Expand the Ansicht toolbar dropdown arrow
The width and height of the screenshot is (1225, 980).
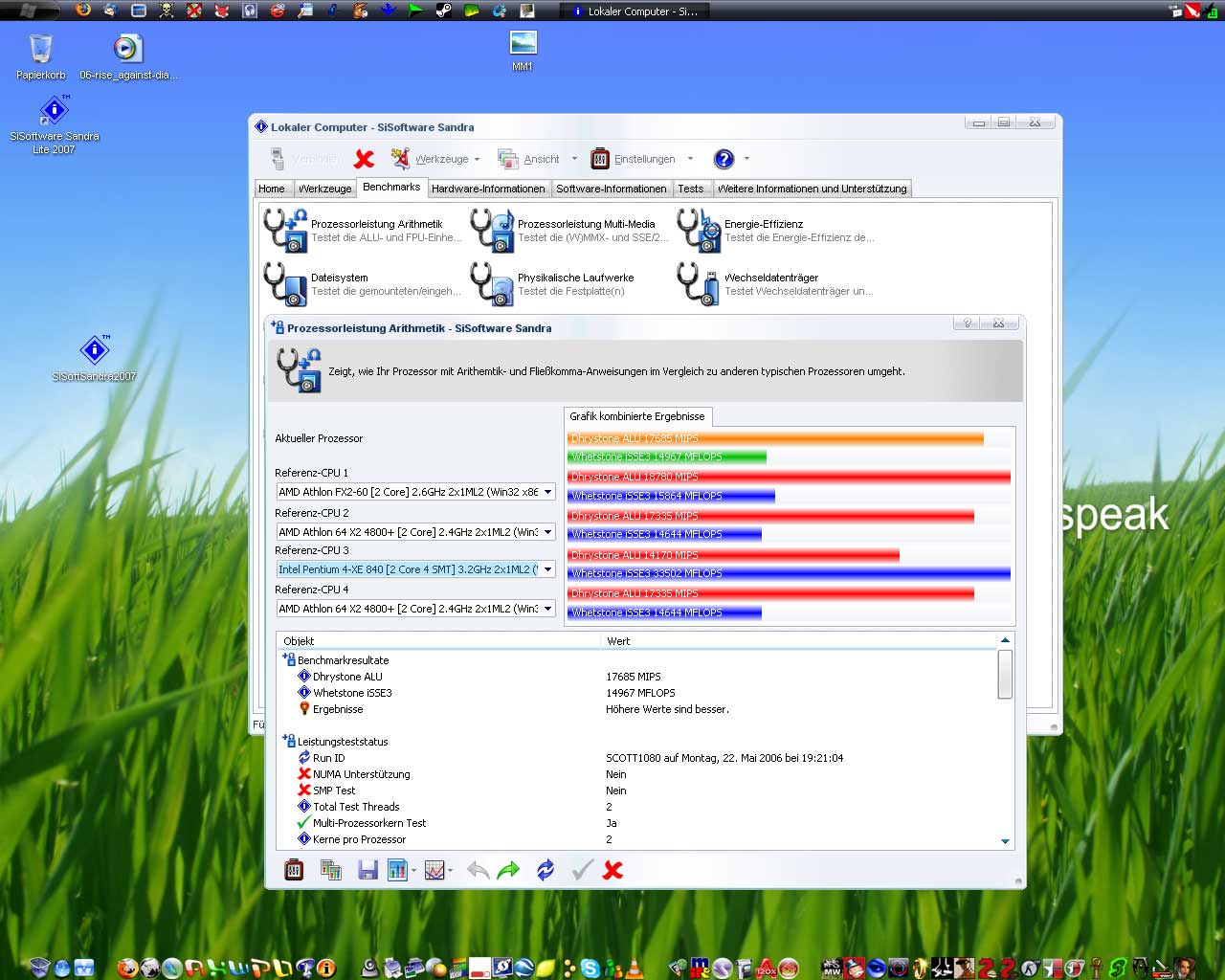[x=574, y=160]
